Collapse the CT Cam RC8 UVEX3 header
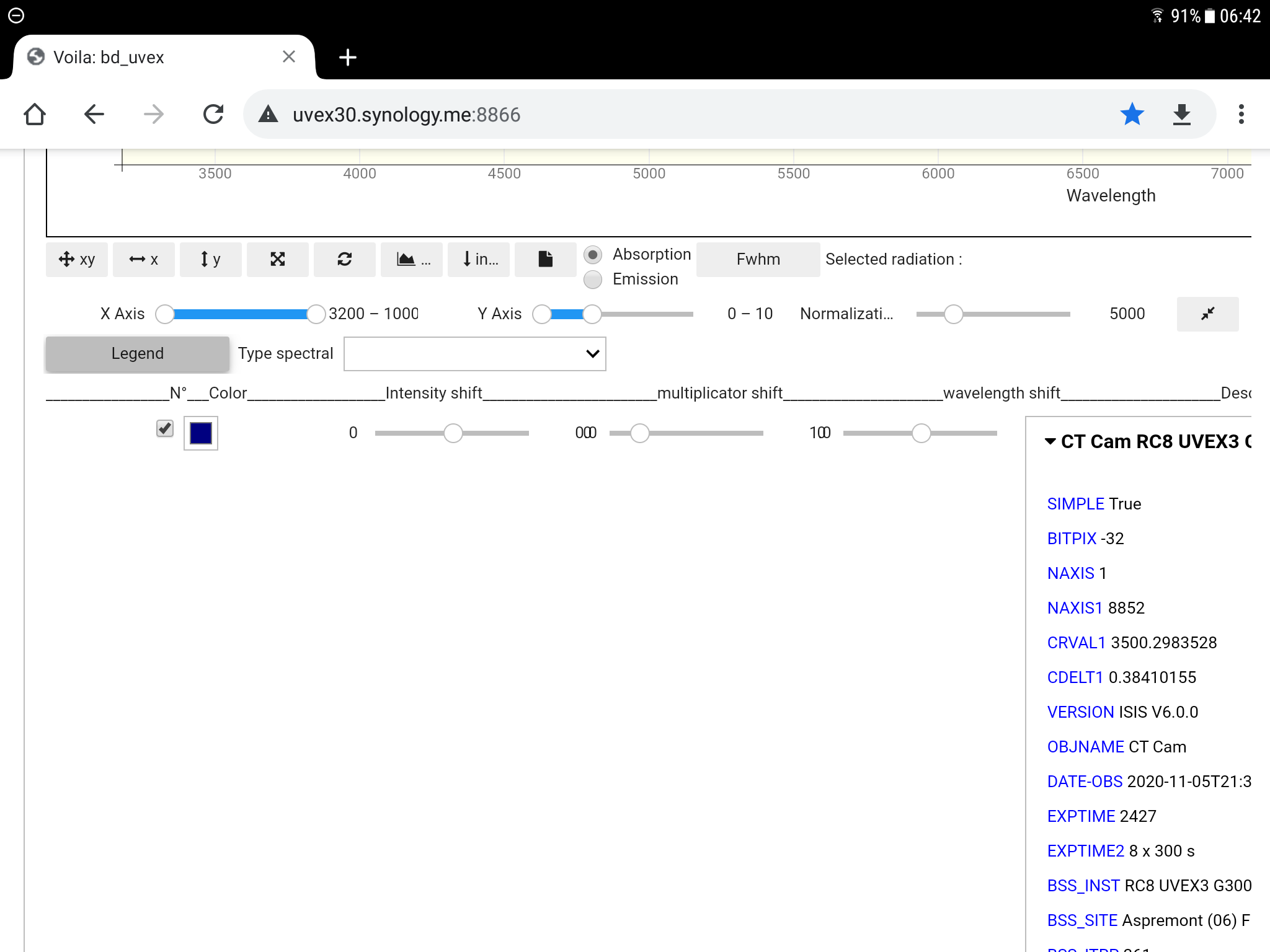The width and height of the screenshot is (1270, 952). pos(1050,441)
